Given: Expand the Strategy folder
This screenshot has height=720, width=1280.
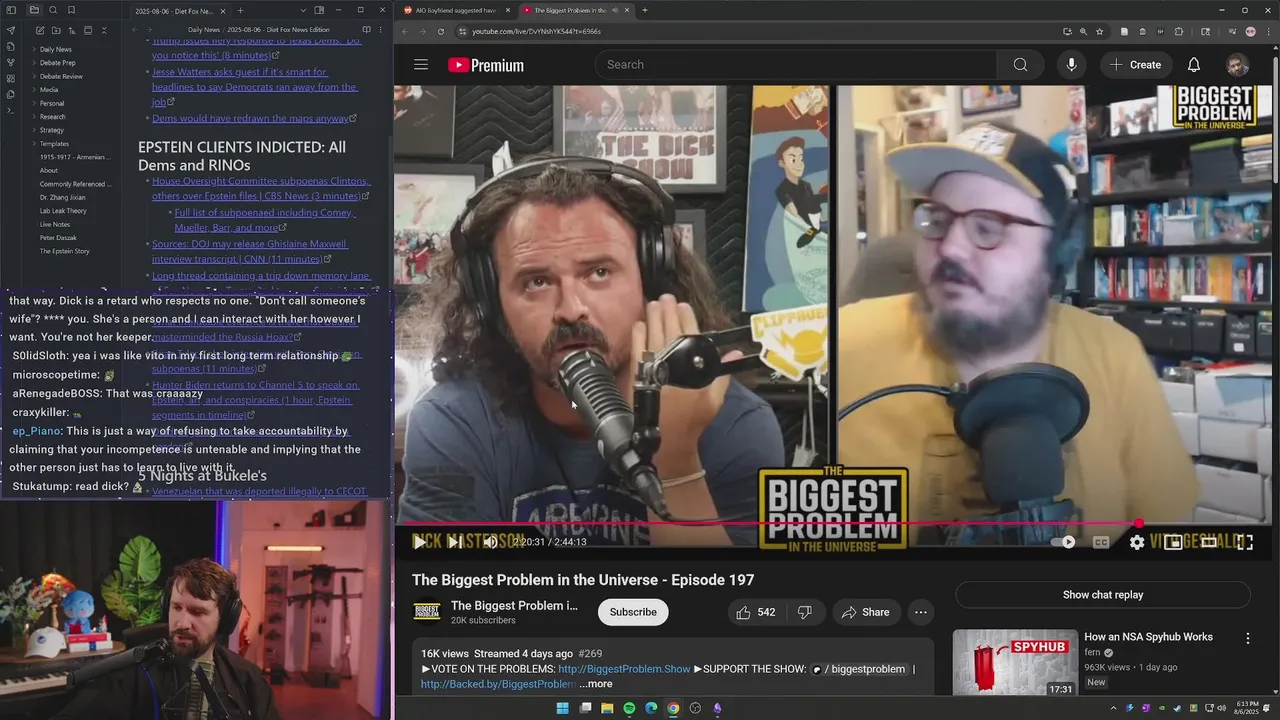Looking at the screenshot, I should point(52,130).
